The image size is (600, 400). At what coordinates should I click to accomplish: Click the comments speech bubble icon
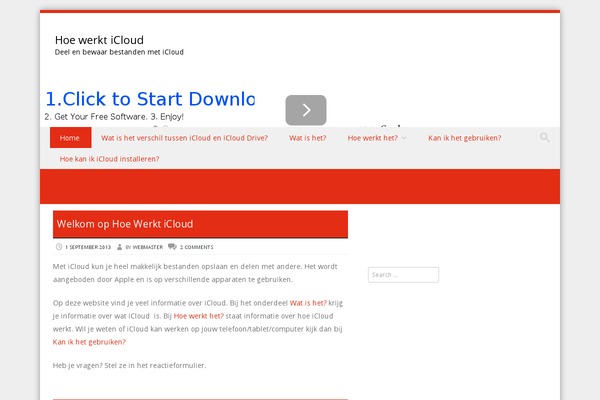pyautogui.click(x=172, y=247)
